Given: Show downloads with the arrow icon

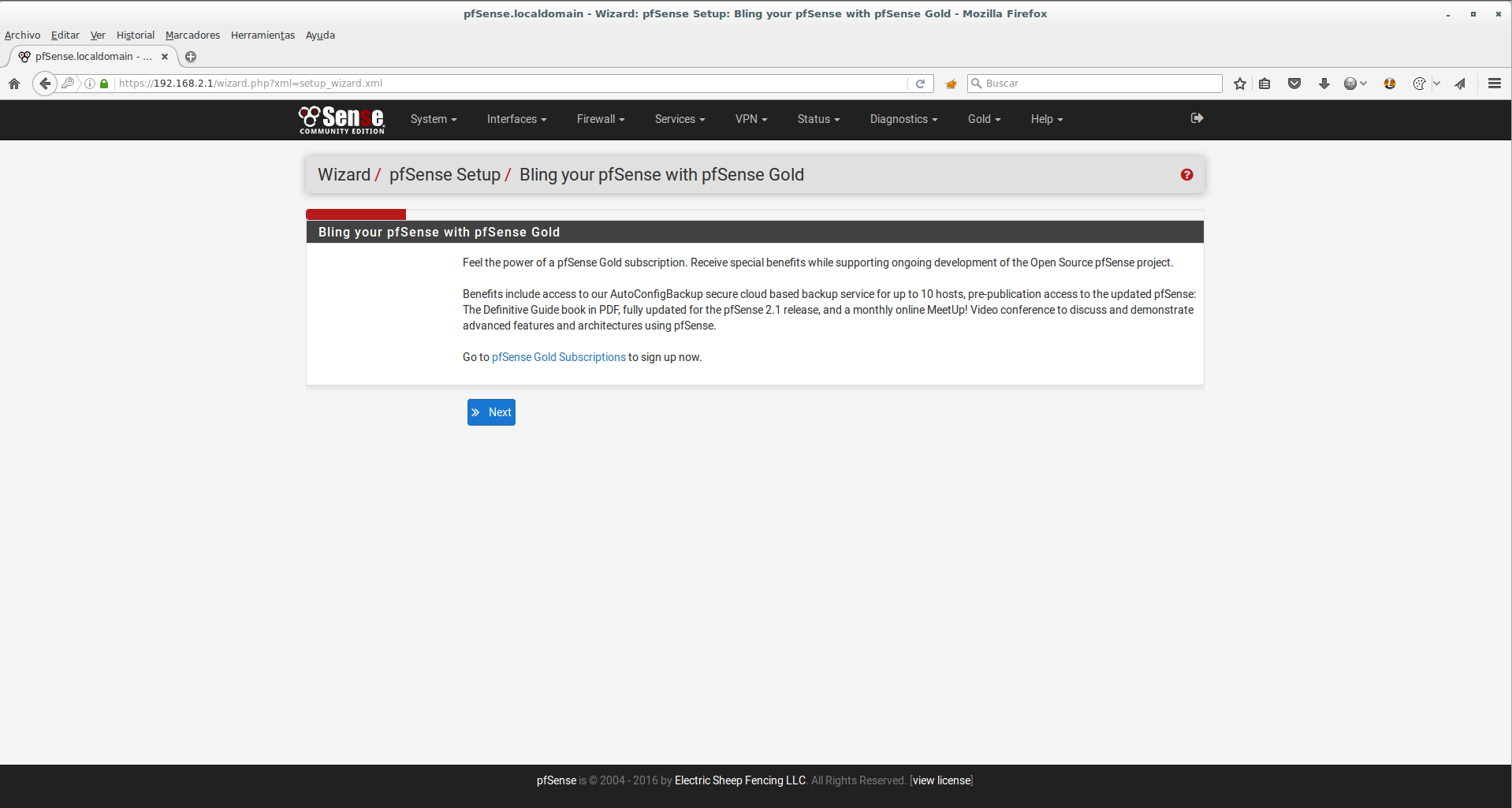Looking at the screenshot, I should tap(1324, 84).
